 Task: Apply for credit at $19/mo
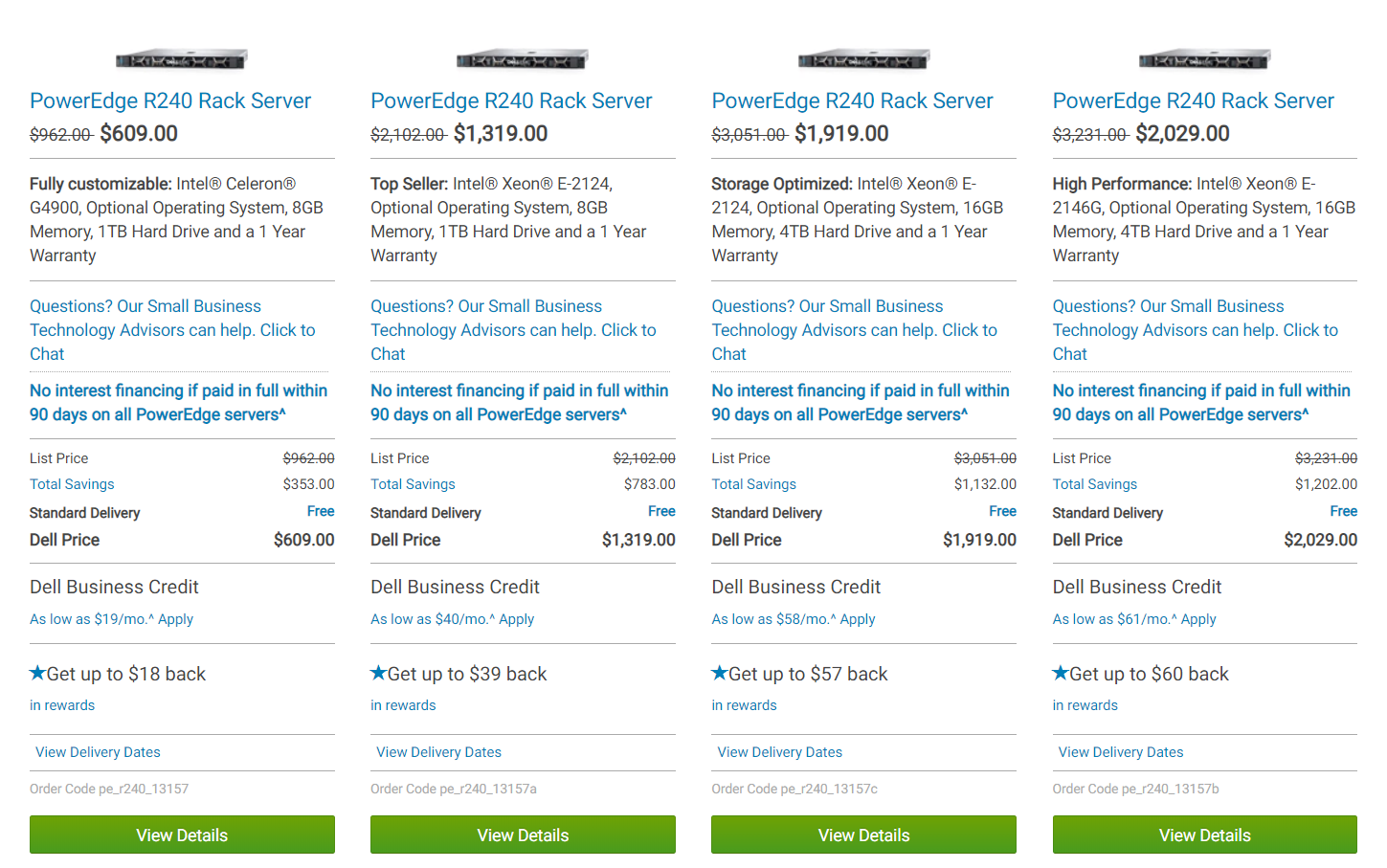[175, 619]
